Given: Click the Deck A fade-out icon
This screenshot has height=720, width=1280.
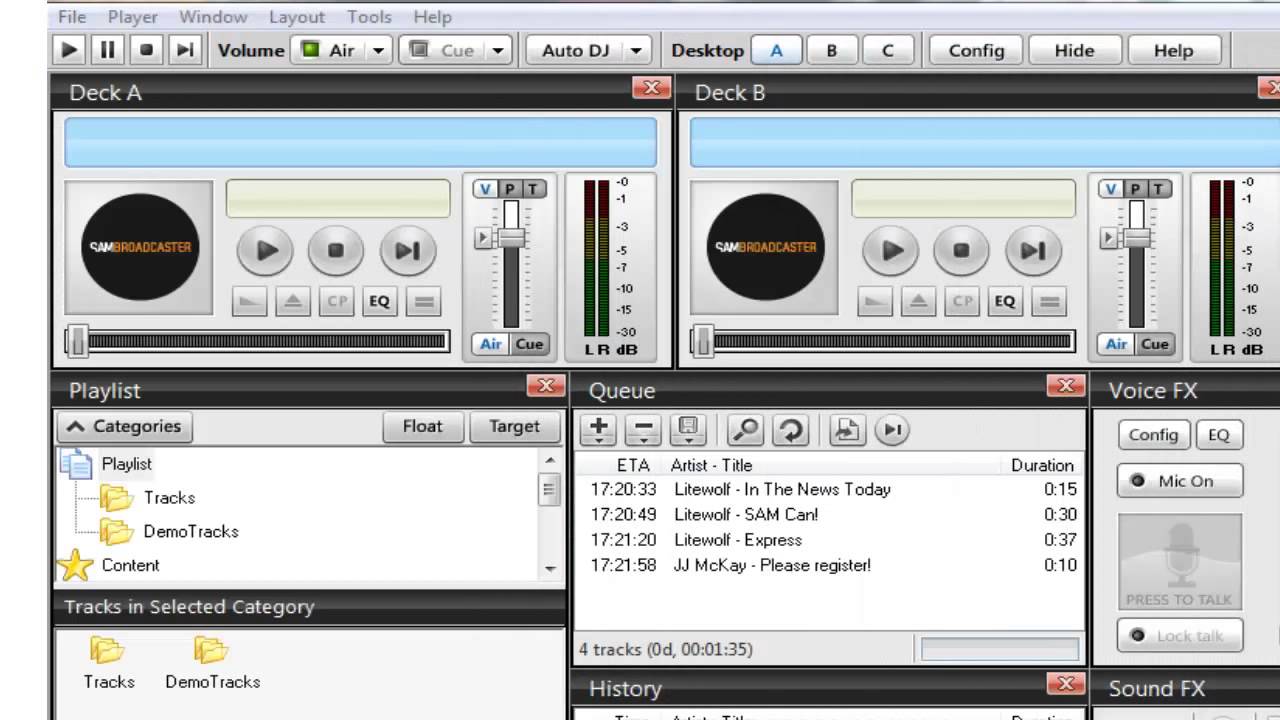Looking at the screenshot, I should pyautogui.click(x=249, y=301).
